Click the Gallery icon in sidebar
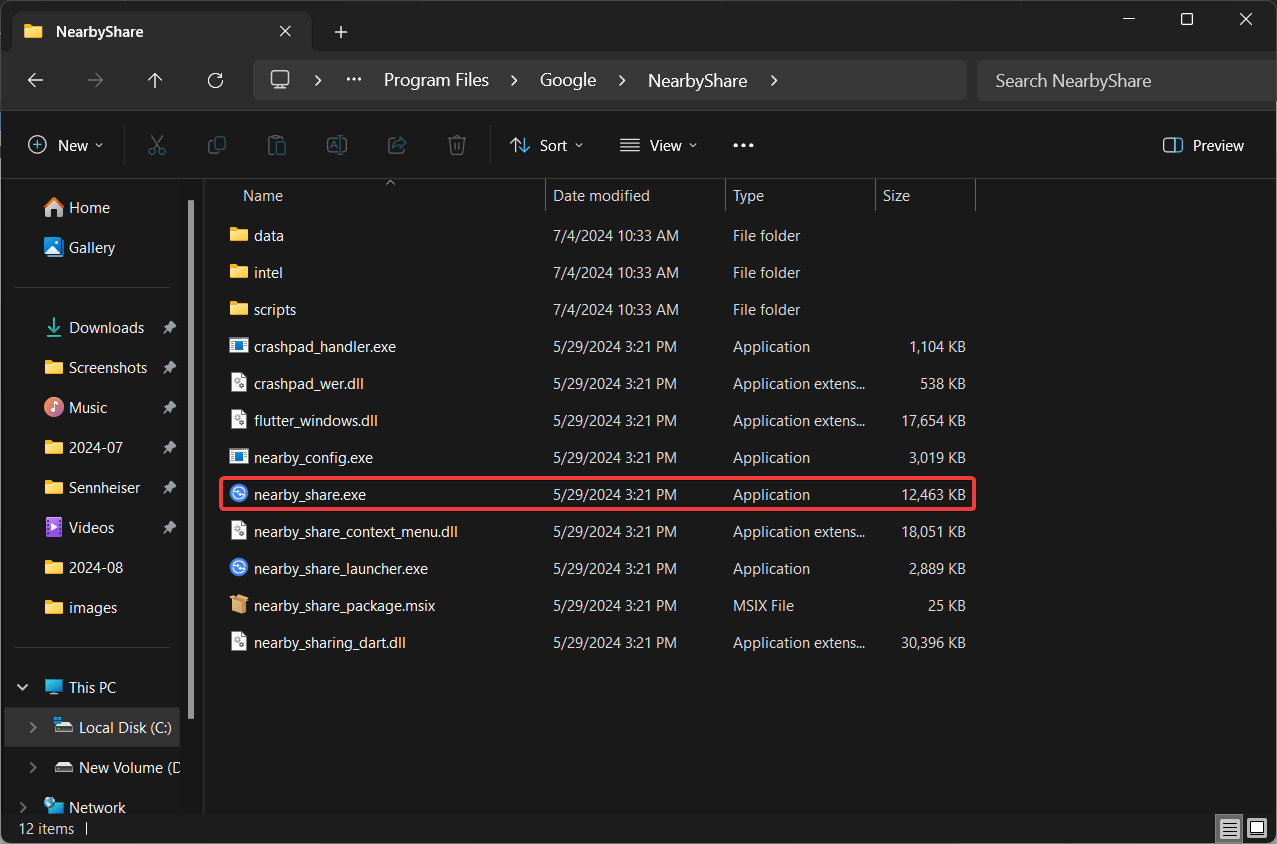The height and width of the screenshot is (844, 1277). [54, 247]
